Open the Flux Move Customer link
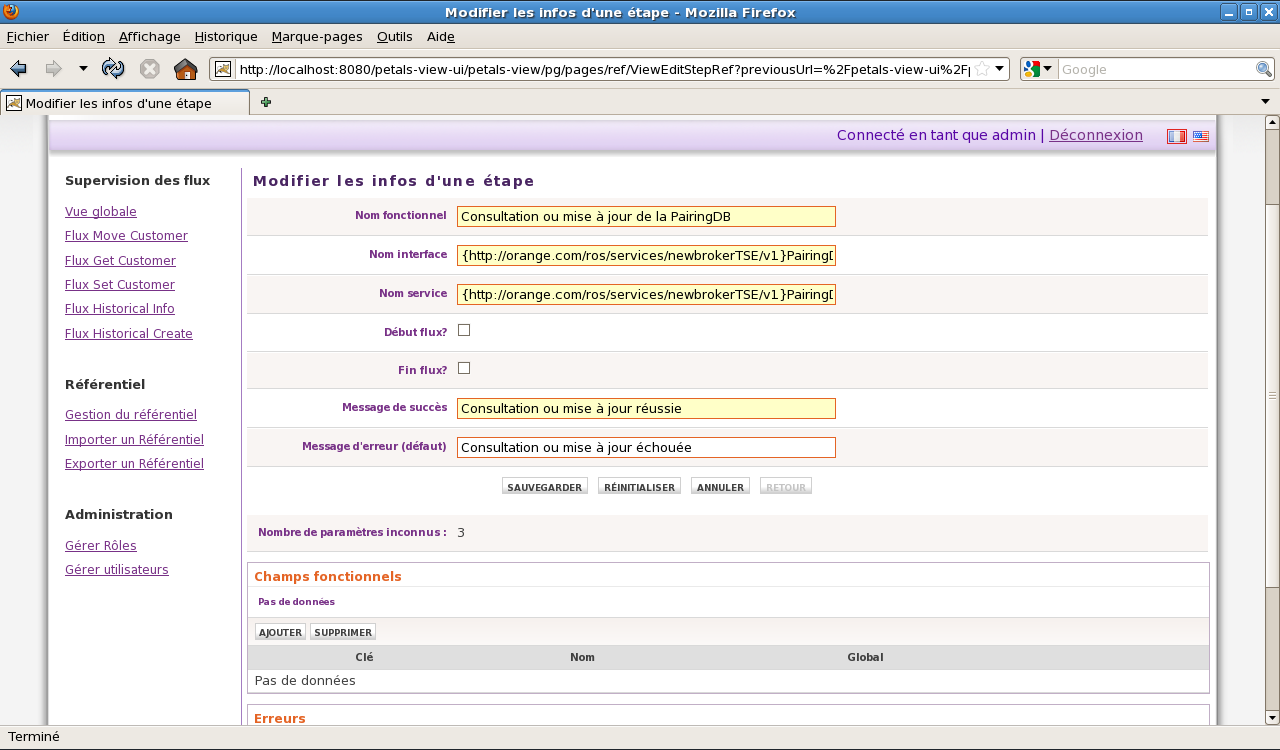The width and height of the screenshot is (1280, 750). [x=126, y=236]
